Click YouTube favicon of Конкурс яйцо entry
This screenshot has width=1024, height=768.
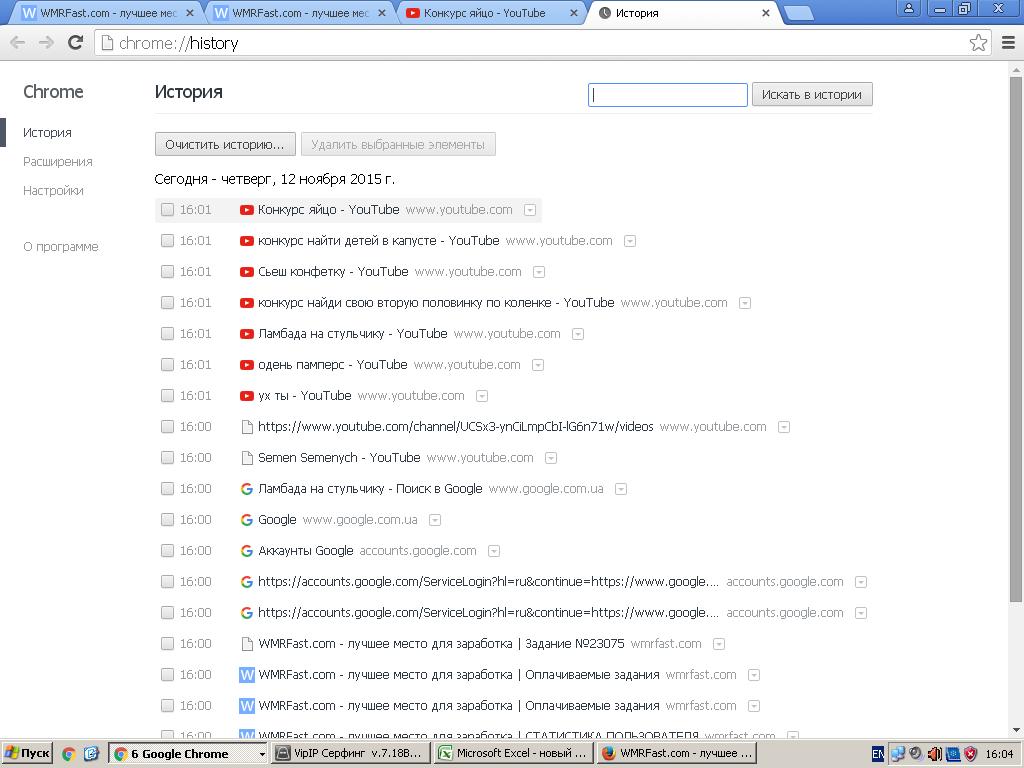pyautogui.click(x=246, y=210)
